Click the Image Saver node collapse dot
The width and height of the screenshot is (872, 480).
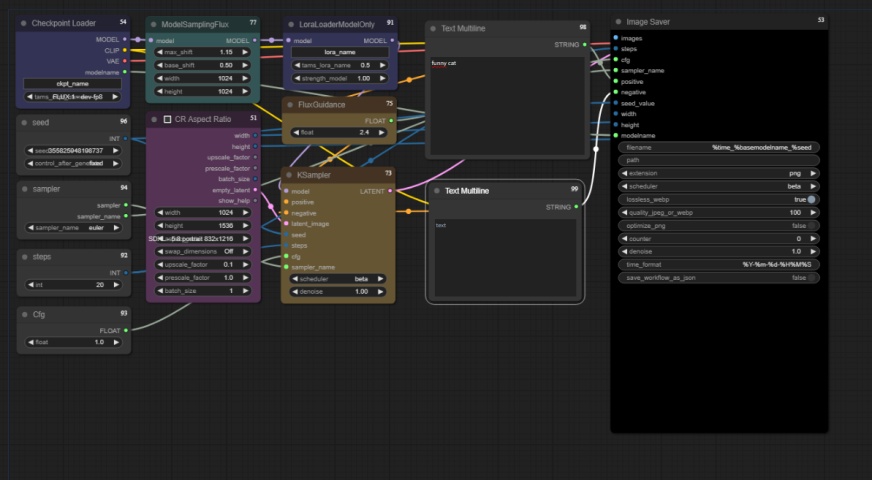click(x=618, y=22)
